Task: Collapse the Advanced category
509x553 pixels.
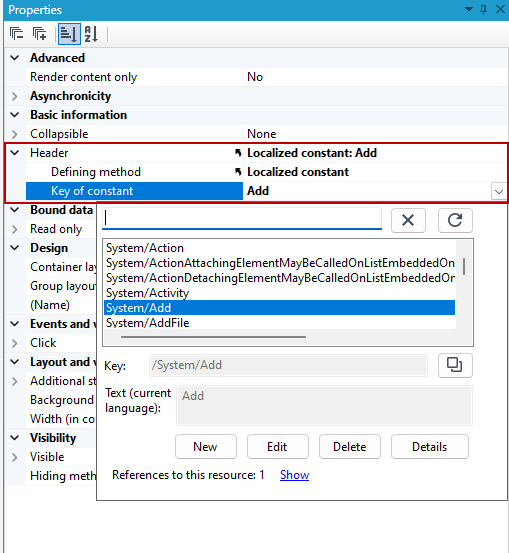Action: coord(14,57)
